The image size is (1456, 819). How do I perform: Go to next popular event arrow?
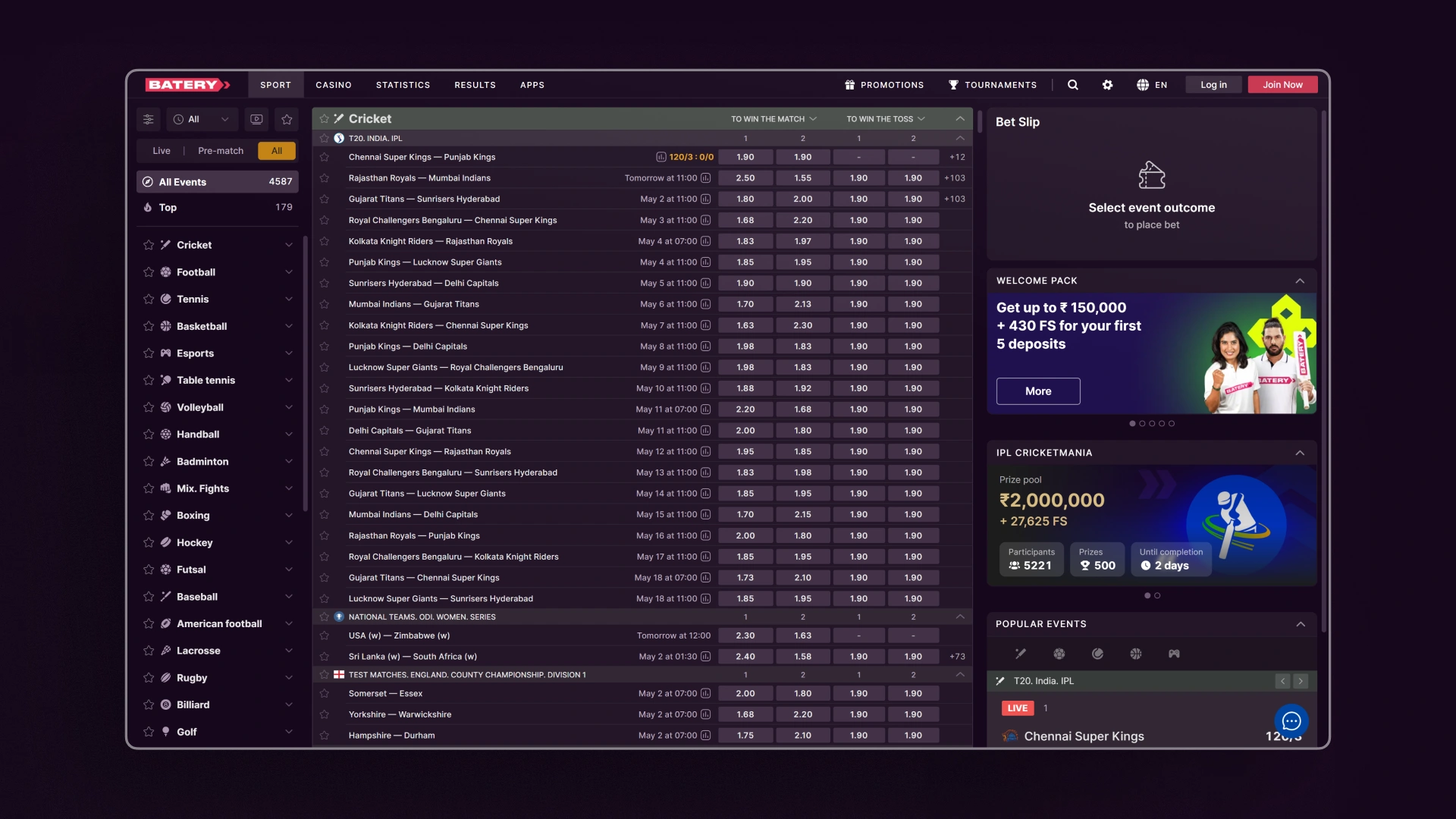click(1301, 681)
